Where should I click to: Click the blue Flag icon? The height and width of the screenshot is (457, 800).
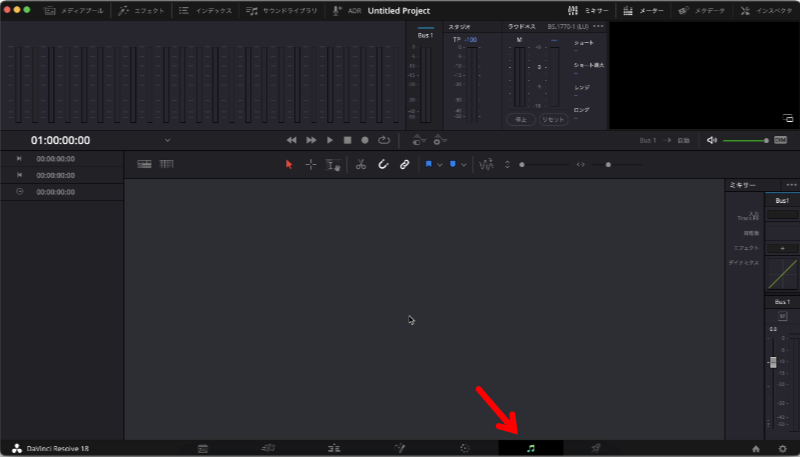click(429, 164)
